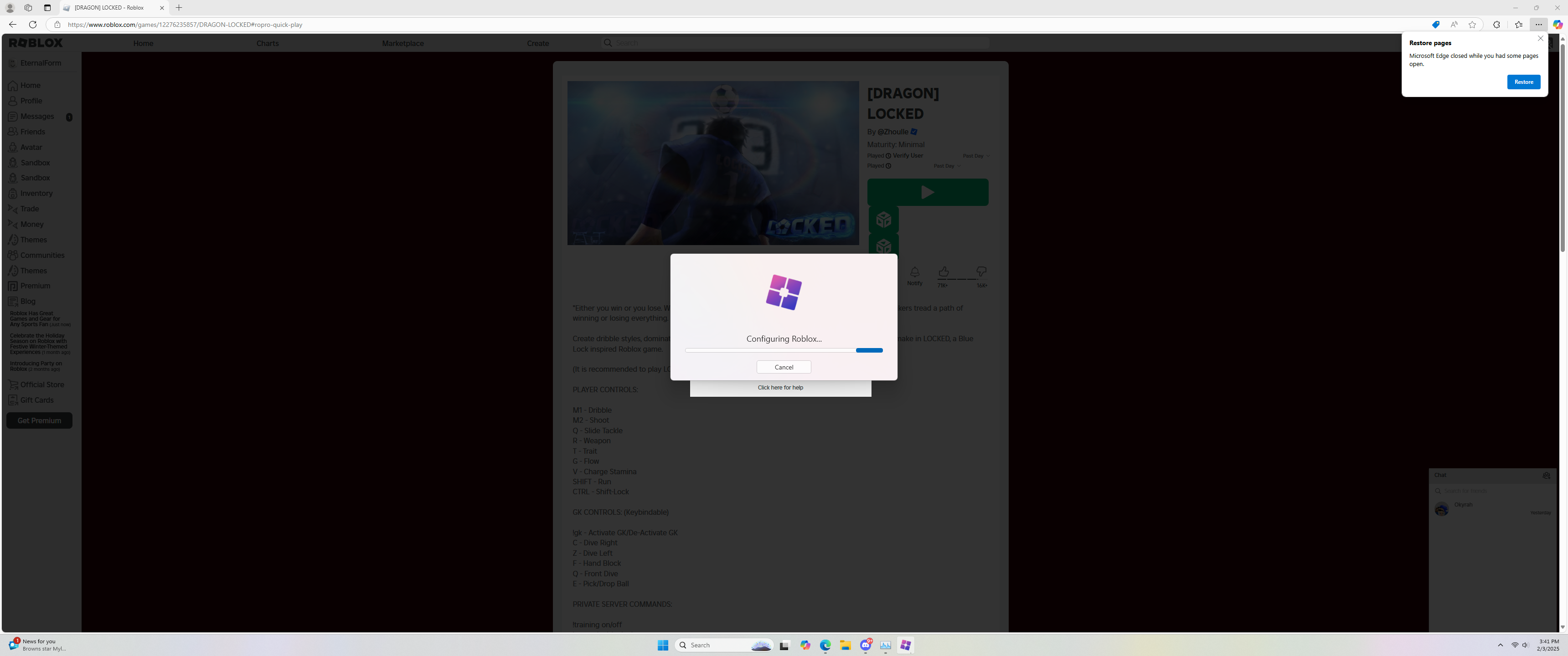Open the Windows Start menu
Viewport: 1568px width, 656px height.
click(x=663, y=645)
